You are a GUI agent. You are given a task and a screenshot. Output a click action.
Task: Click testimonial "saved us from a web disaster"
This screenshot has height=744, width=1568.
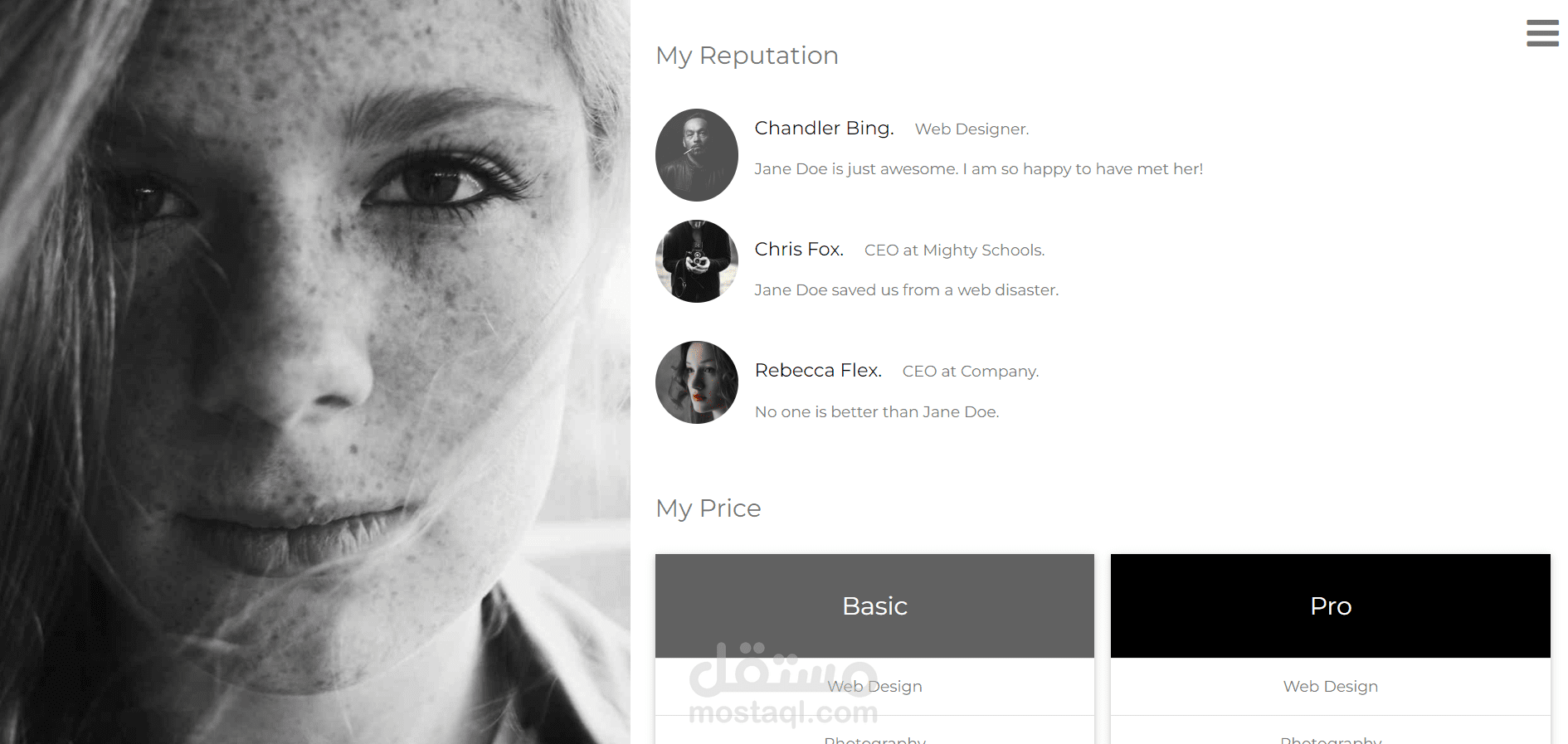click(906, 290)
